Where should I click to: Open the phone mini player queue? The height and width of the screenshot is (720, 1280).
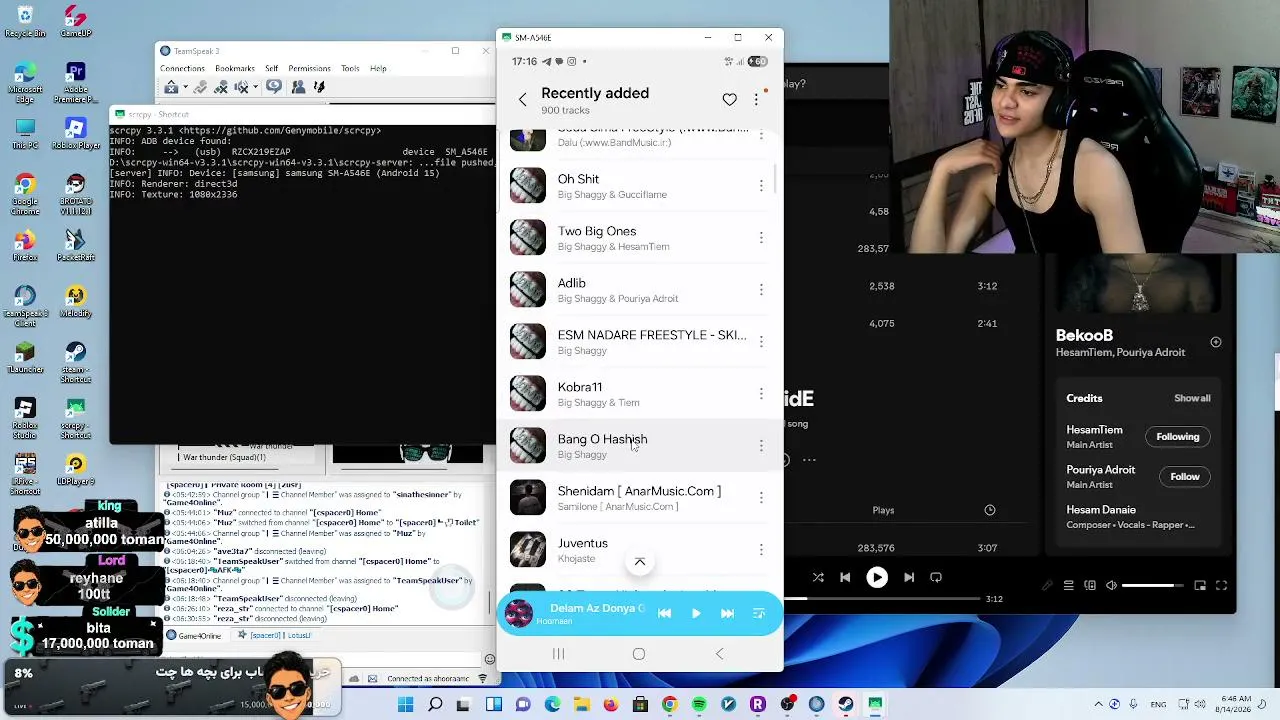pos(759,613)
